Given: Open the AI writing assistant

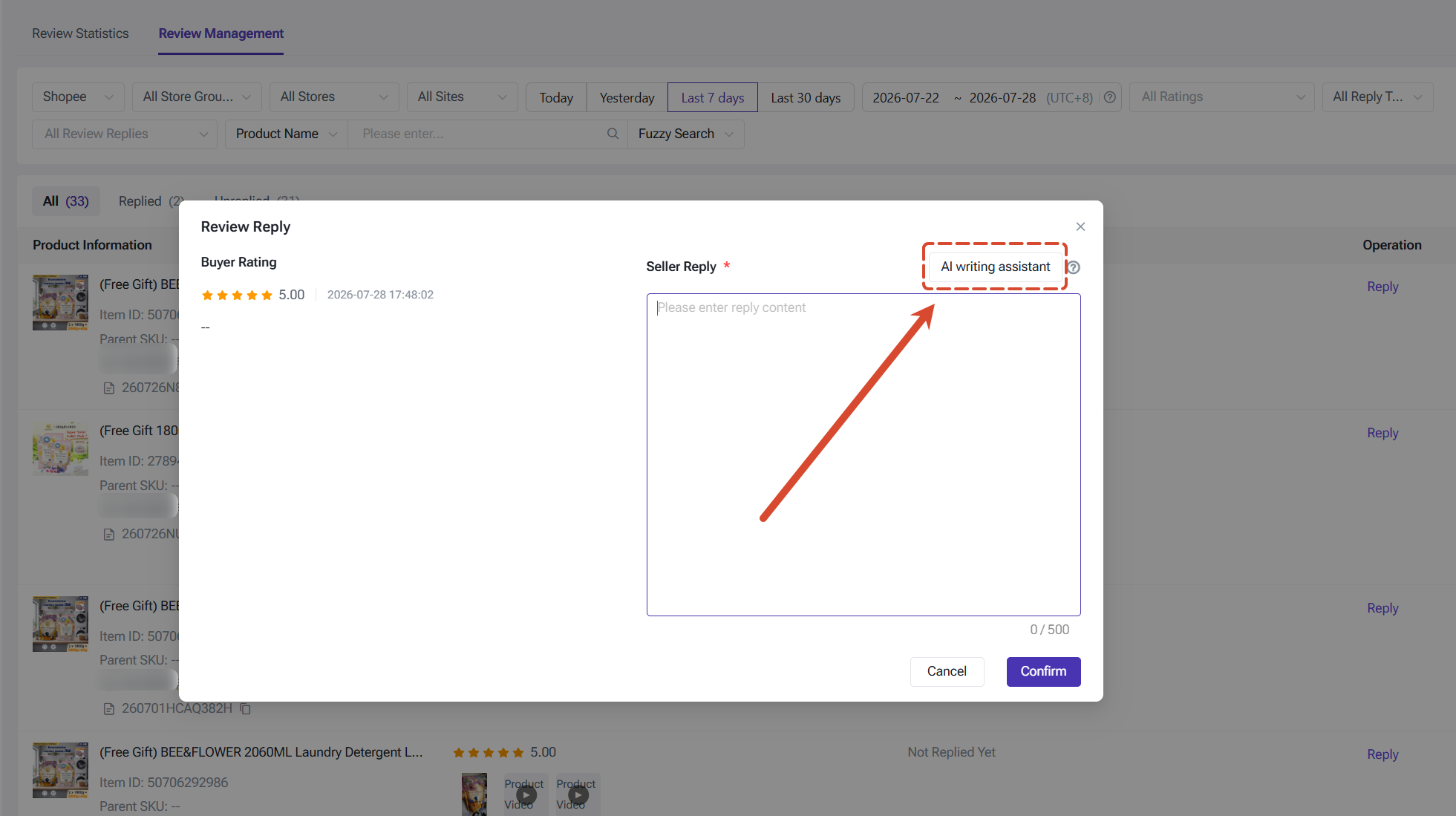Looking at the screenshot, I should 995,267.
